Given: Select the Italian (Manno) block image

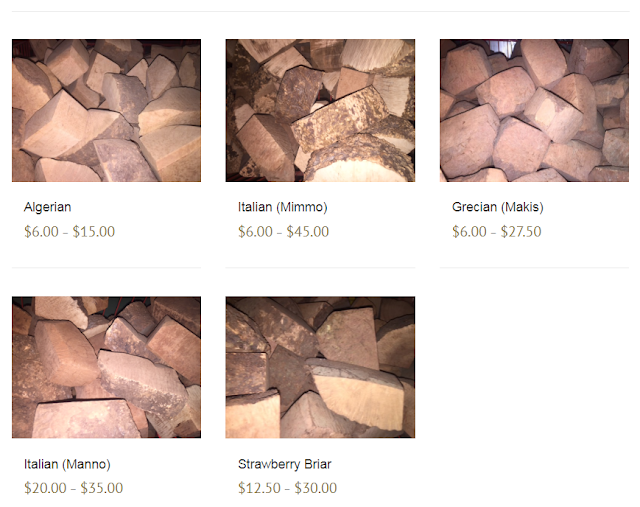Looking at the screenshot, I should coord(106,367).
